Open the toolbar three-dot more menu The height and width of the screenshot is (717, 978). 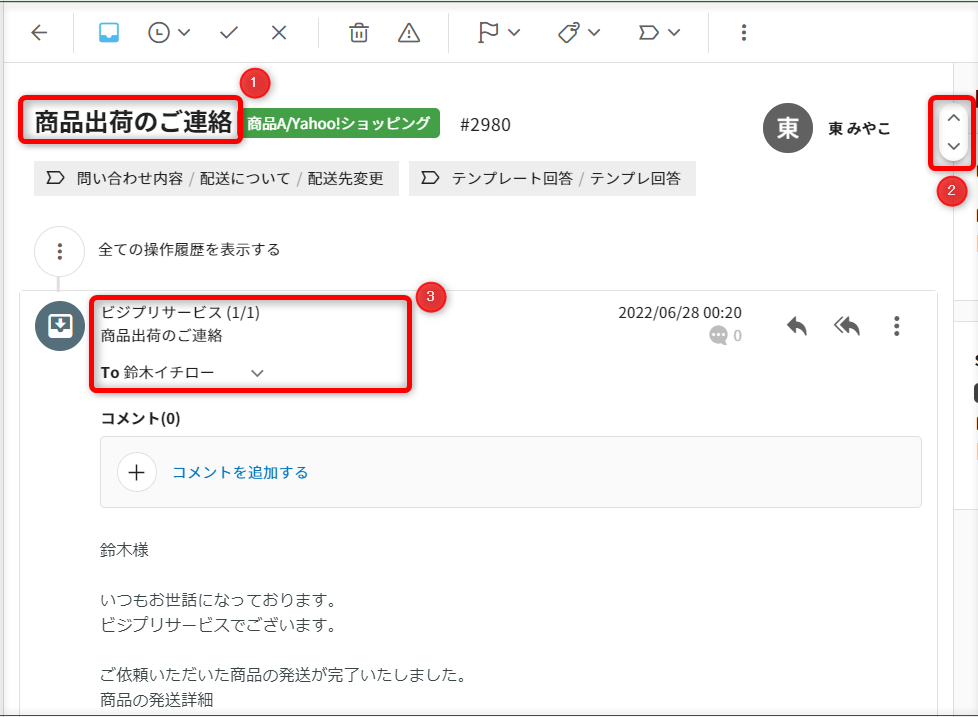click(x=743, y=32)
